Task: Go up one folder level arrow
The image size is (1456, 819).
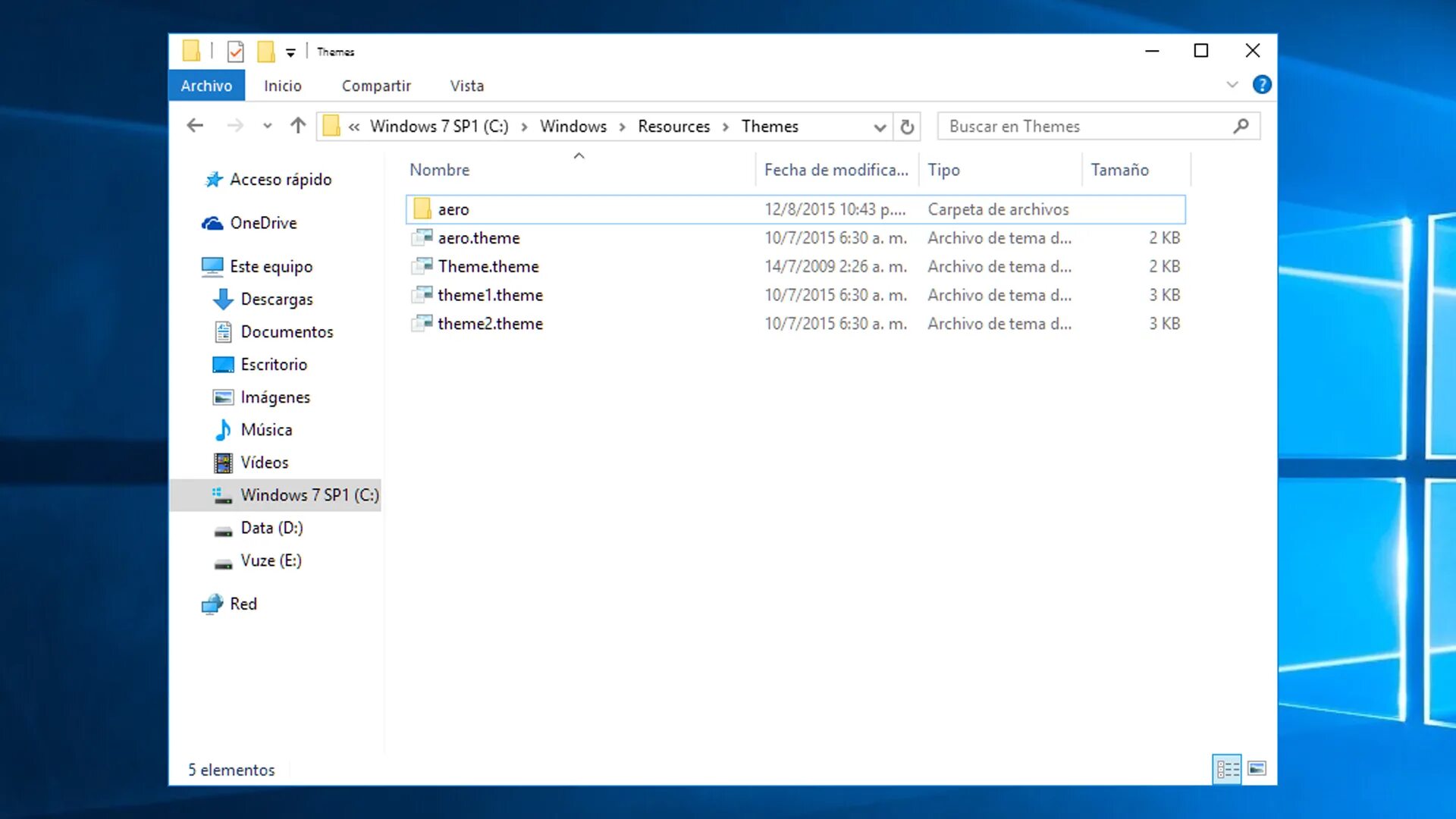Action: pos(298,126)
